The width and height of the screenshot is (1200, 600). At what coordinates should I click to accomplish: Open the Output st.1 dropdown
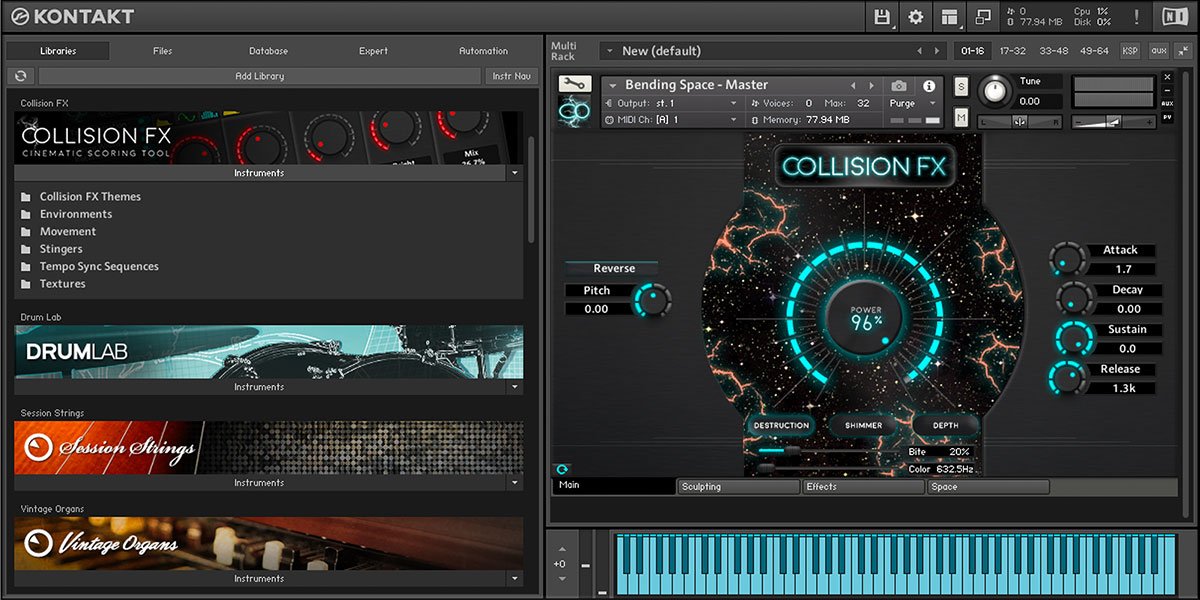pos(670,103)
